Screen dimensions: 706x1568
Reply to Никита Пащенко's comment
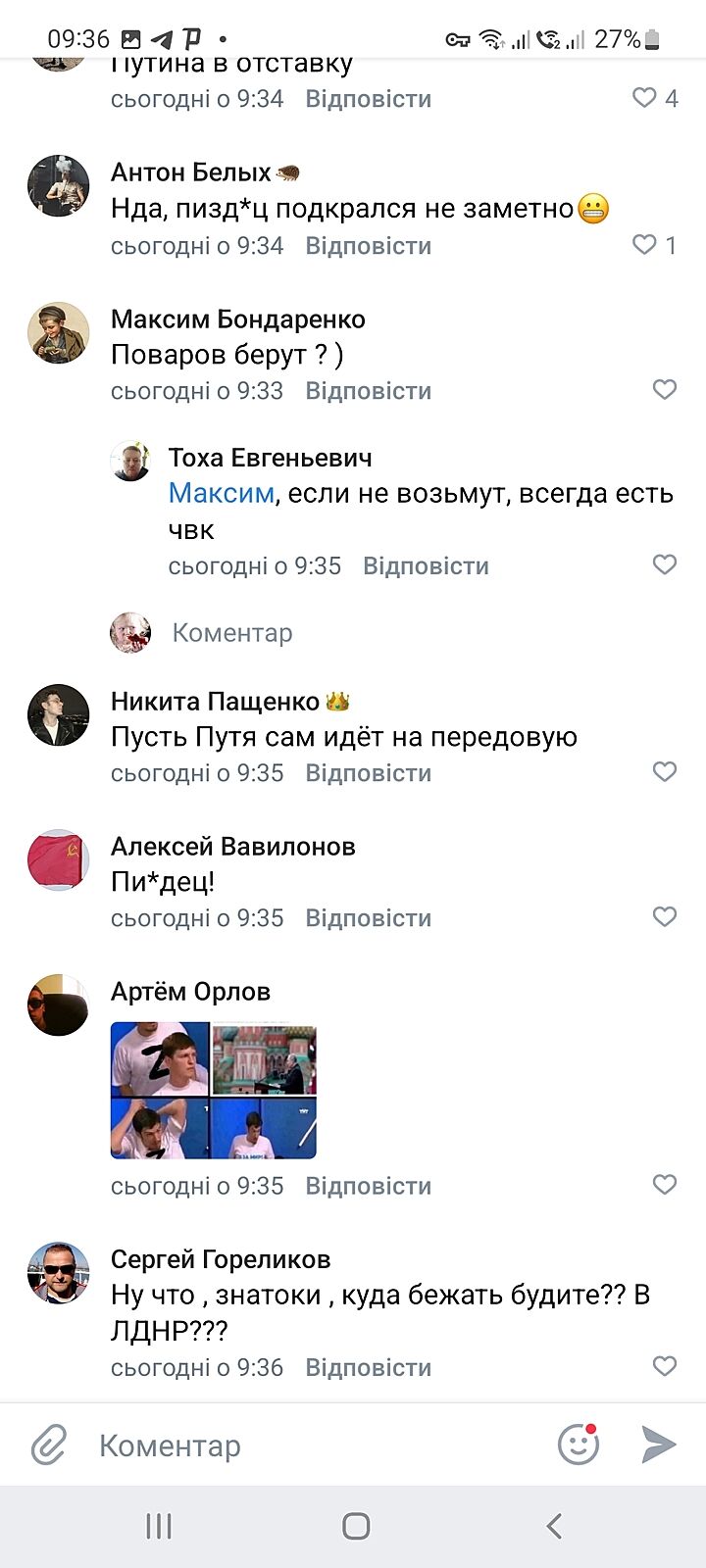[x=368, y=773]
